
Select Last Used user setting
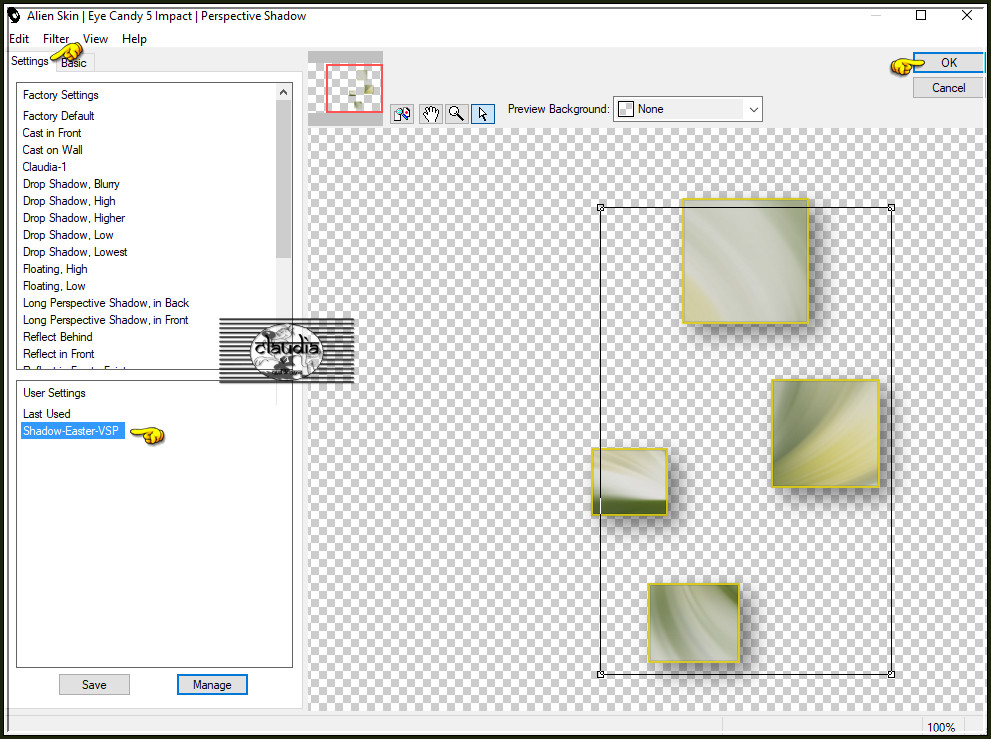click(x=47, y=414)
